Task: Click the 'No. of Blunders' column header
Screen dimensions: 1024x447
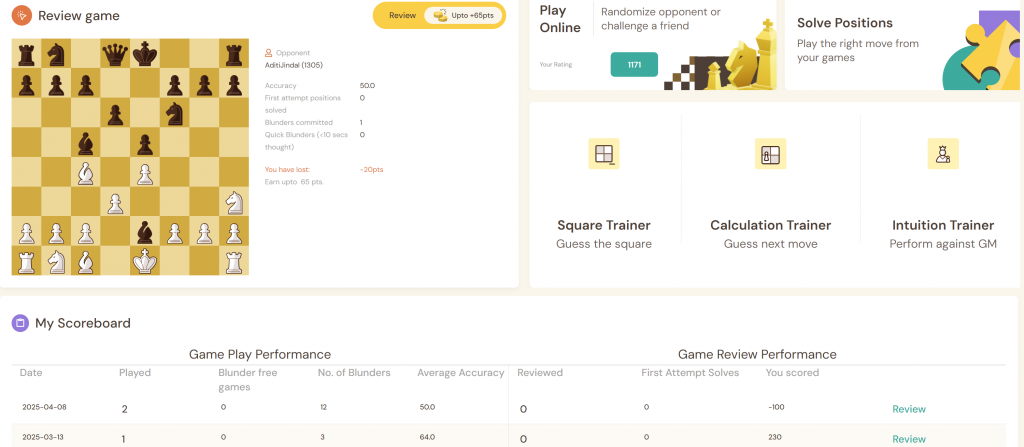Action: 354,372
